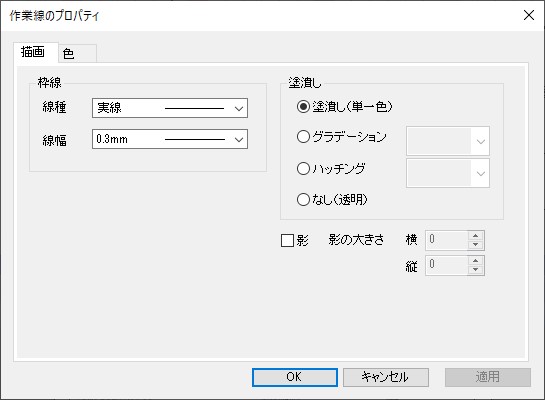
Task: Open the グラデーション pattern dropdown
Action: [x=448, y=141]
